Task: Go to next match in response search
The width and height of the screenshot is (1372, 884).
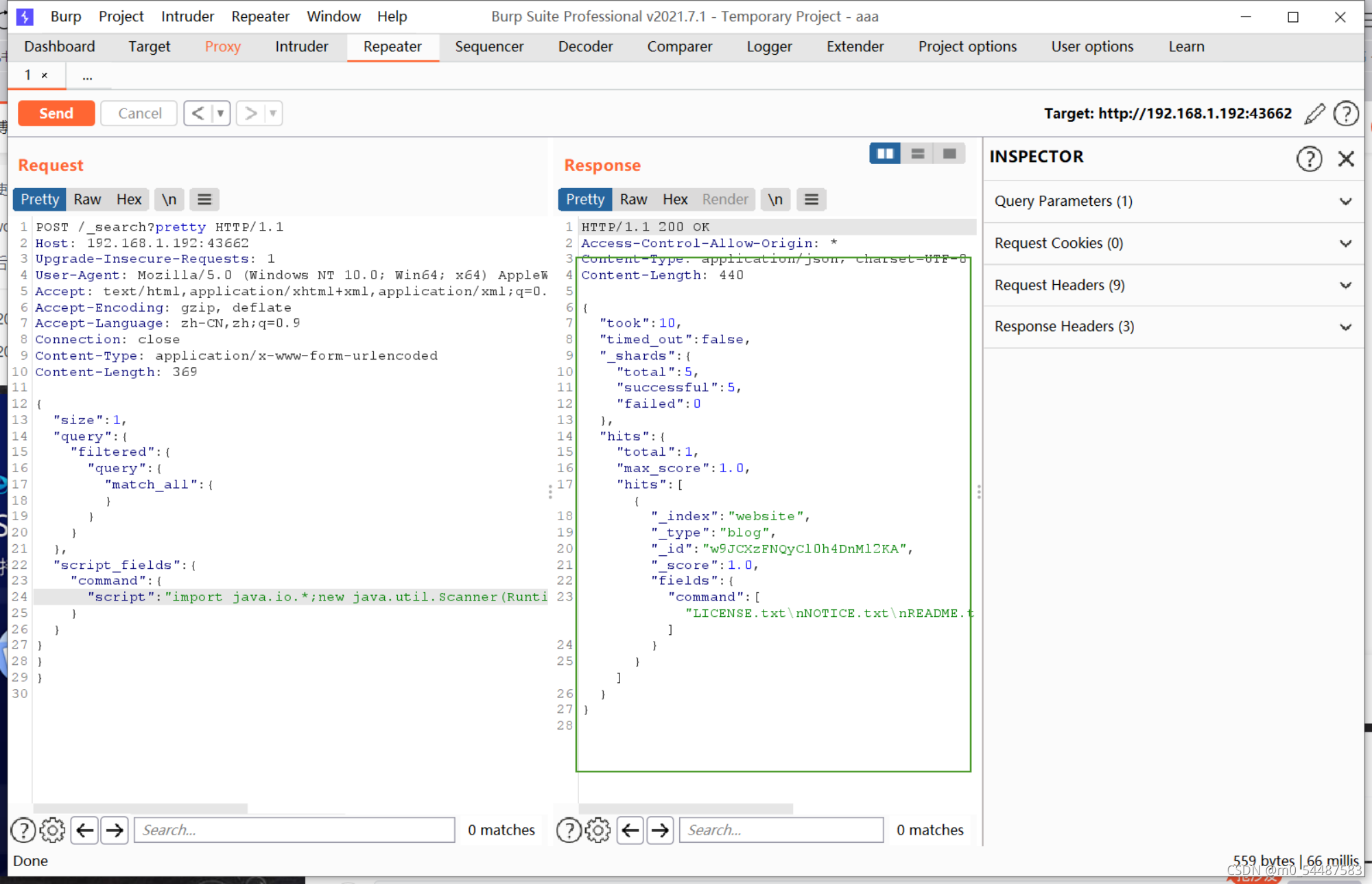Action: [660, 830]
